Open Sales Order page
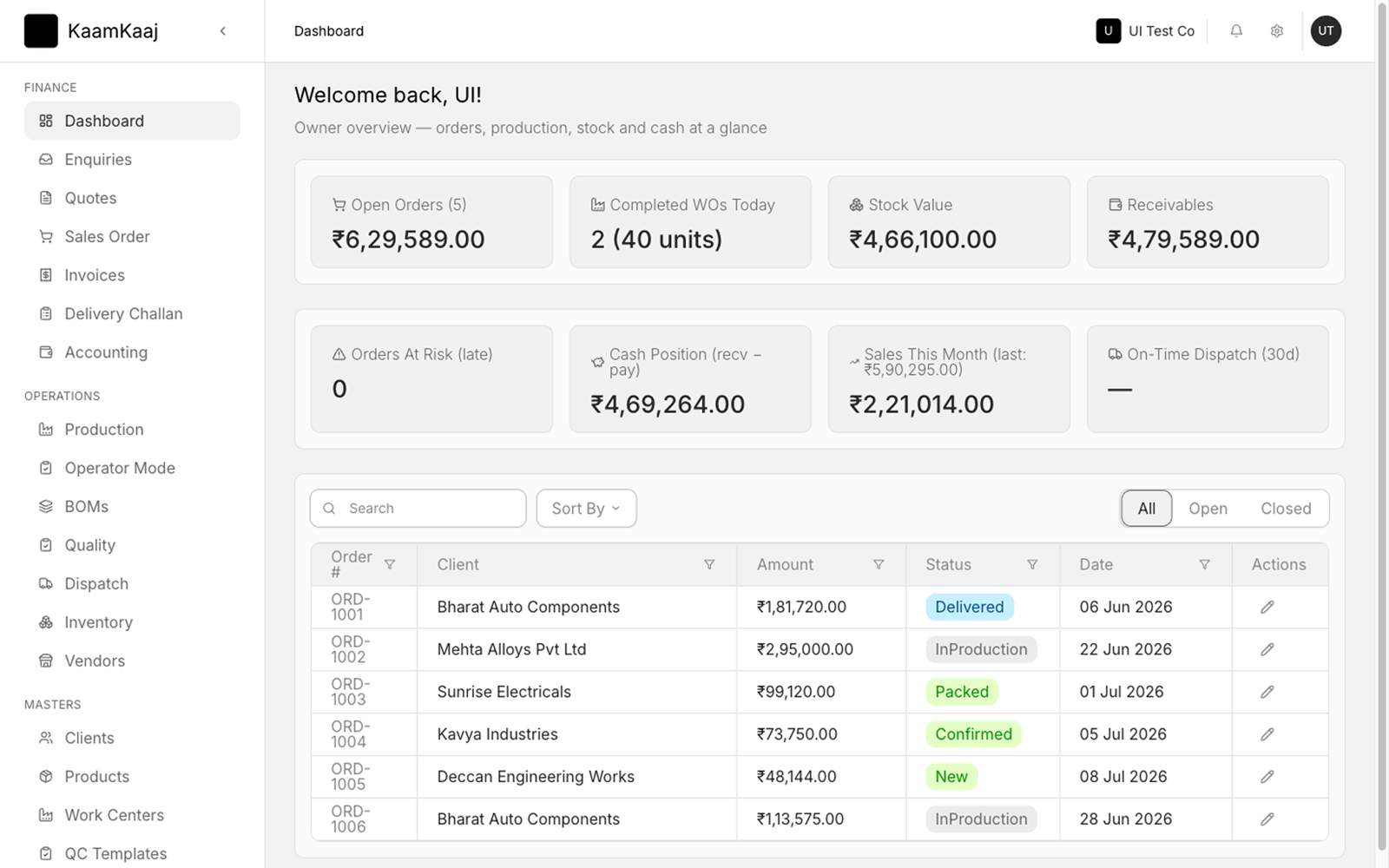1389x868 pixels. tap(132, 237)
